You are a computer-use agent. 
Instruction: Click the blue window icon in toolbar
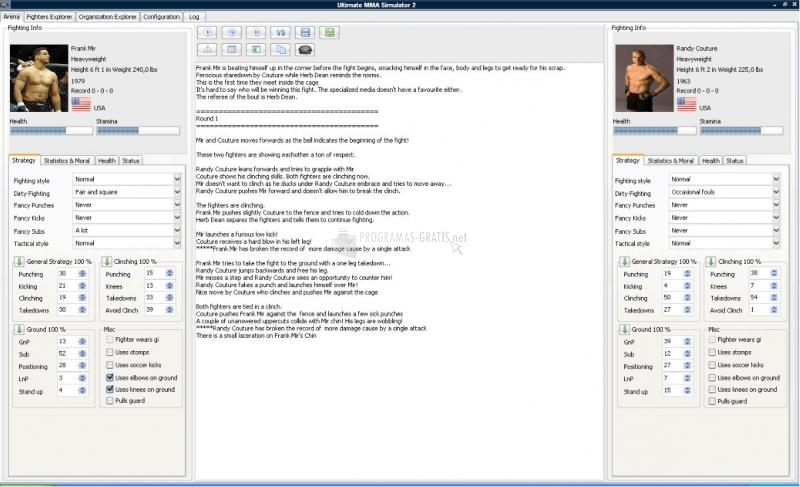pyautogui.click(x=232, y=49)
